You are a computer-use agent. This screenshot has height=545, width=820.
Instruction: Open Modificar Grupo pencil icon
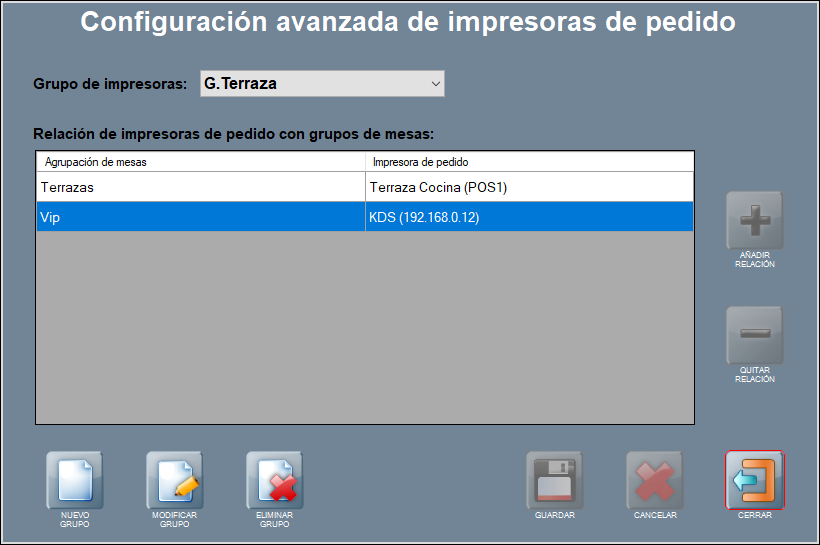174,480
